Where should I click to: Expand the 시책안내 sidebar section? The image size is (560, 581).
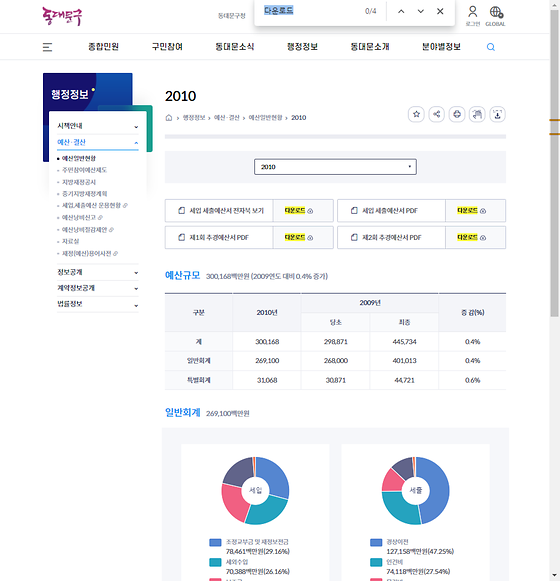tap(98, 126)
